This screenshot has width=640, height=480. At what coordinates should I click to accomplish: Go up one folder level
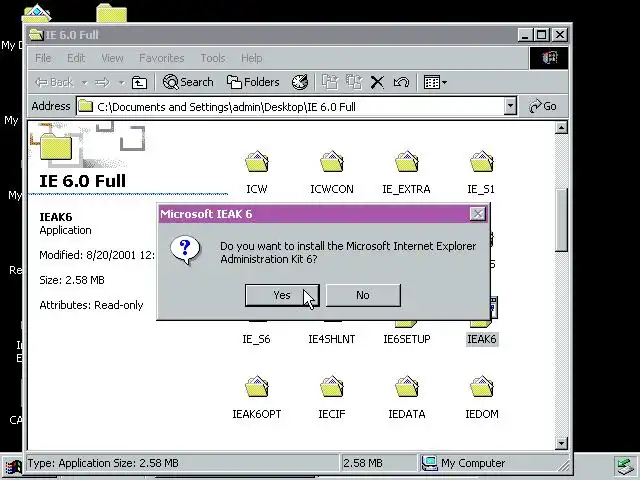pyautogui.click(x=139, y=82)
